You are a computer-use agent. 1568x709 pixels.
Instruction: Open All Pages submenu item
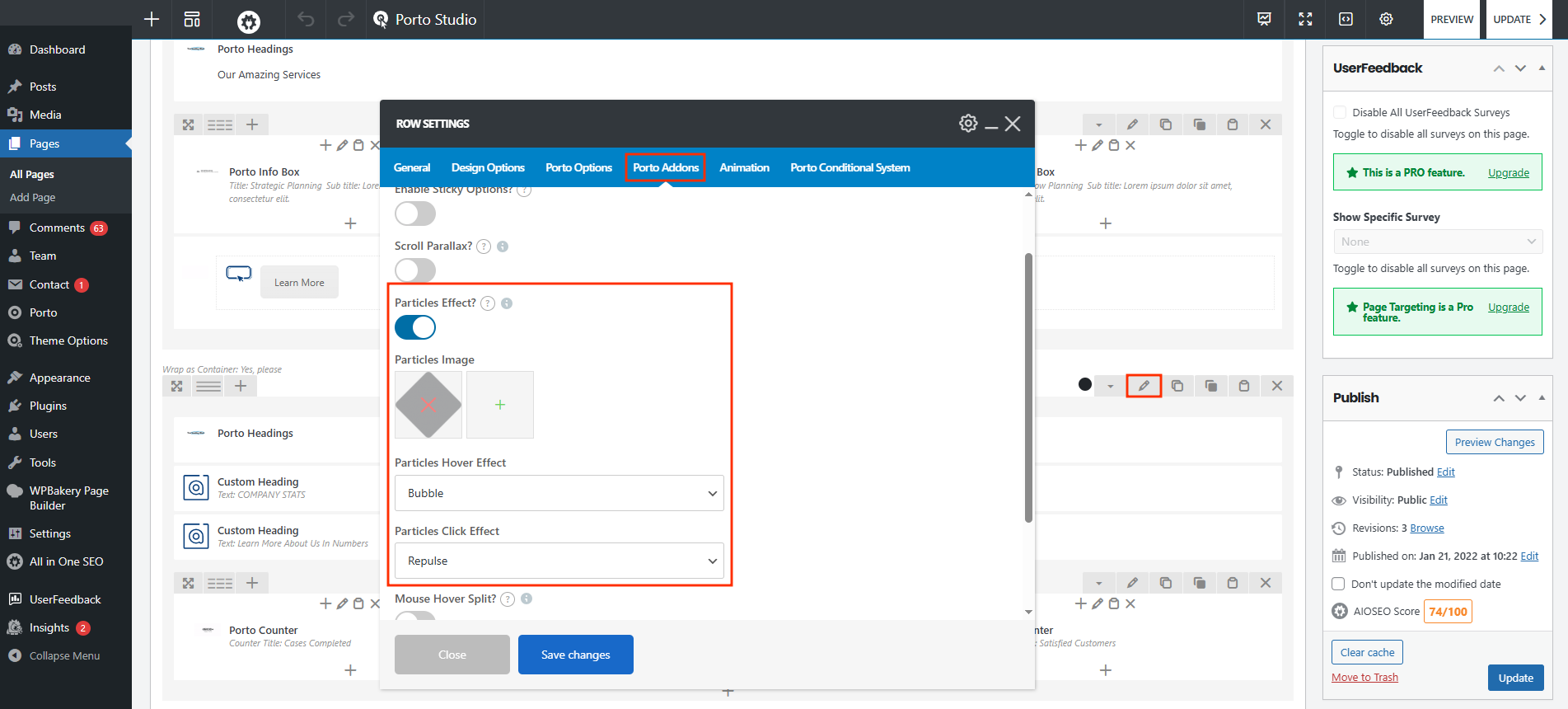pyautogui.click(x=32, y=174)
